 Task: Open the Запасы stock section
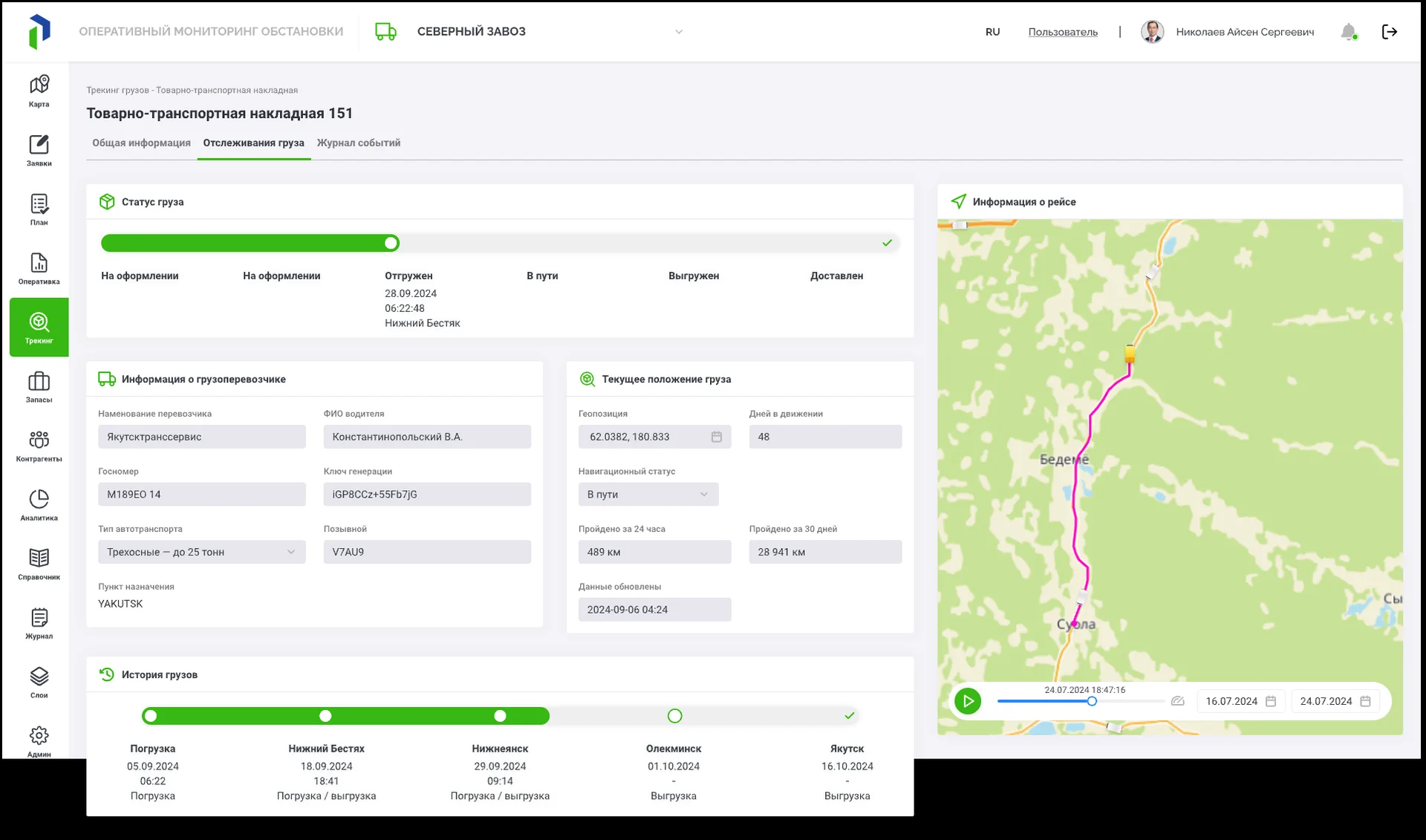click(39, 387)
